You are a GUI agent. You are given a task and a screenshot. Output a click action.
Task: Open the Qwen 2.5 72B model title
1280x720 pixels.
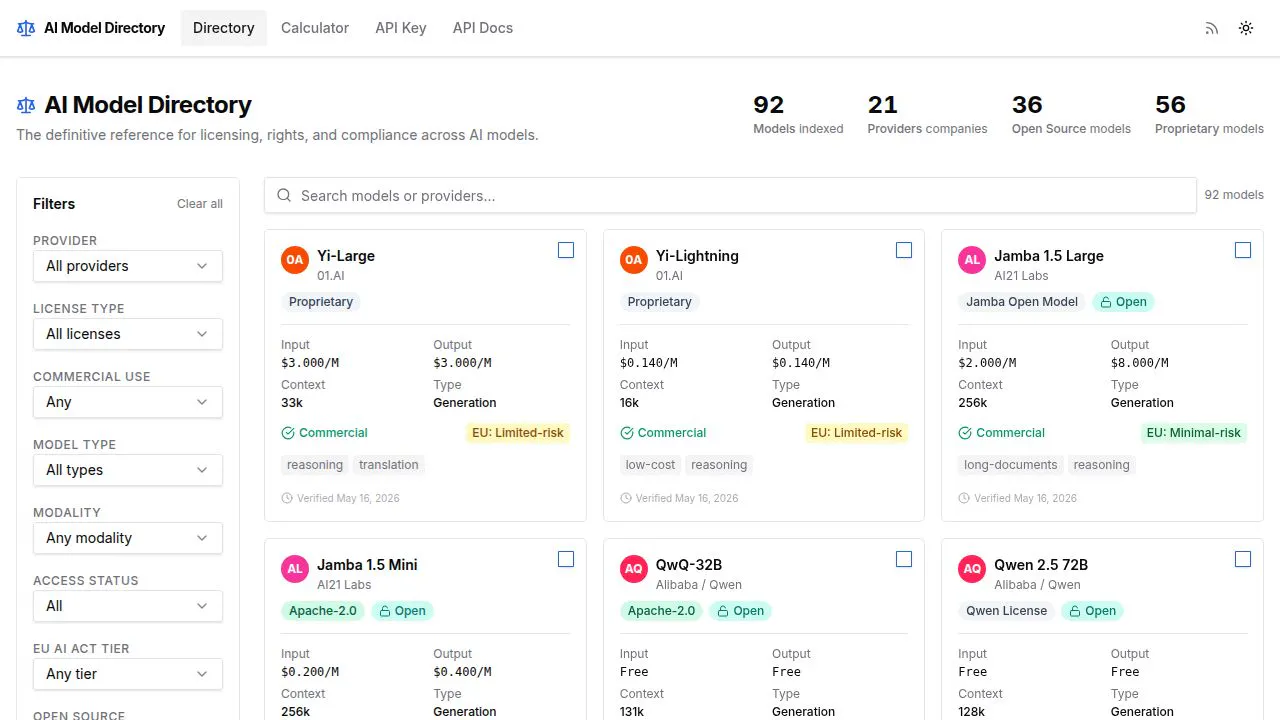pos(1041,565)
